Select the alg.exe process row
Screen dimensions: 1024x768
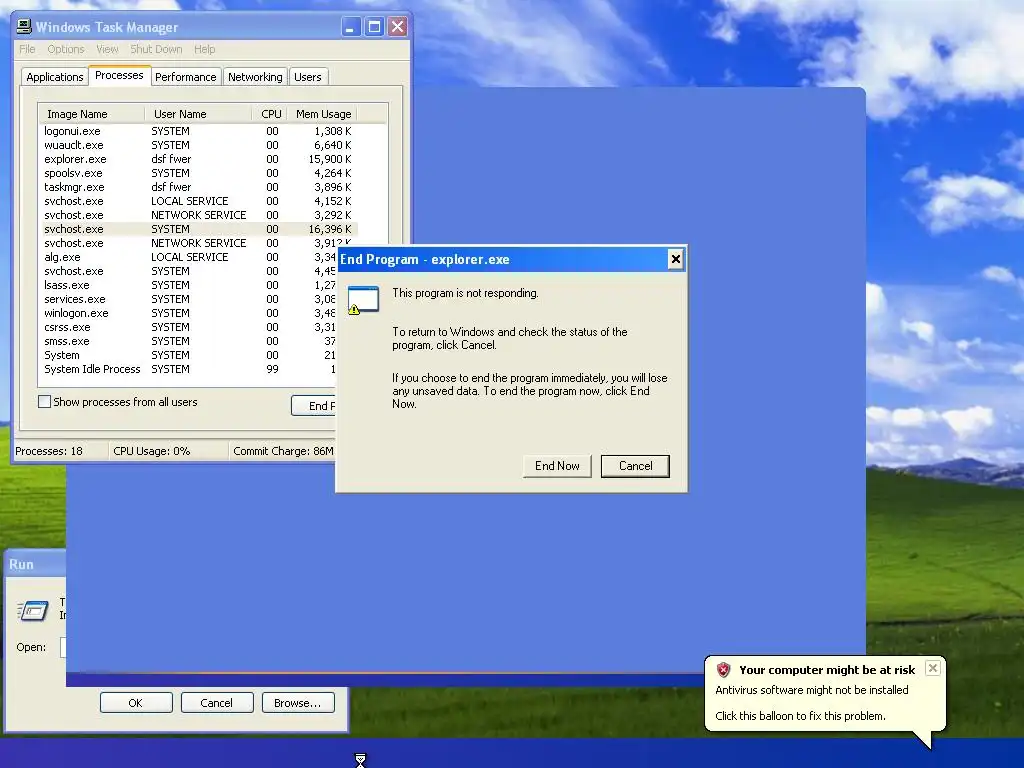tap(189, 257)
